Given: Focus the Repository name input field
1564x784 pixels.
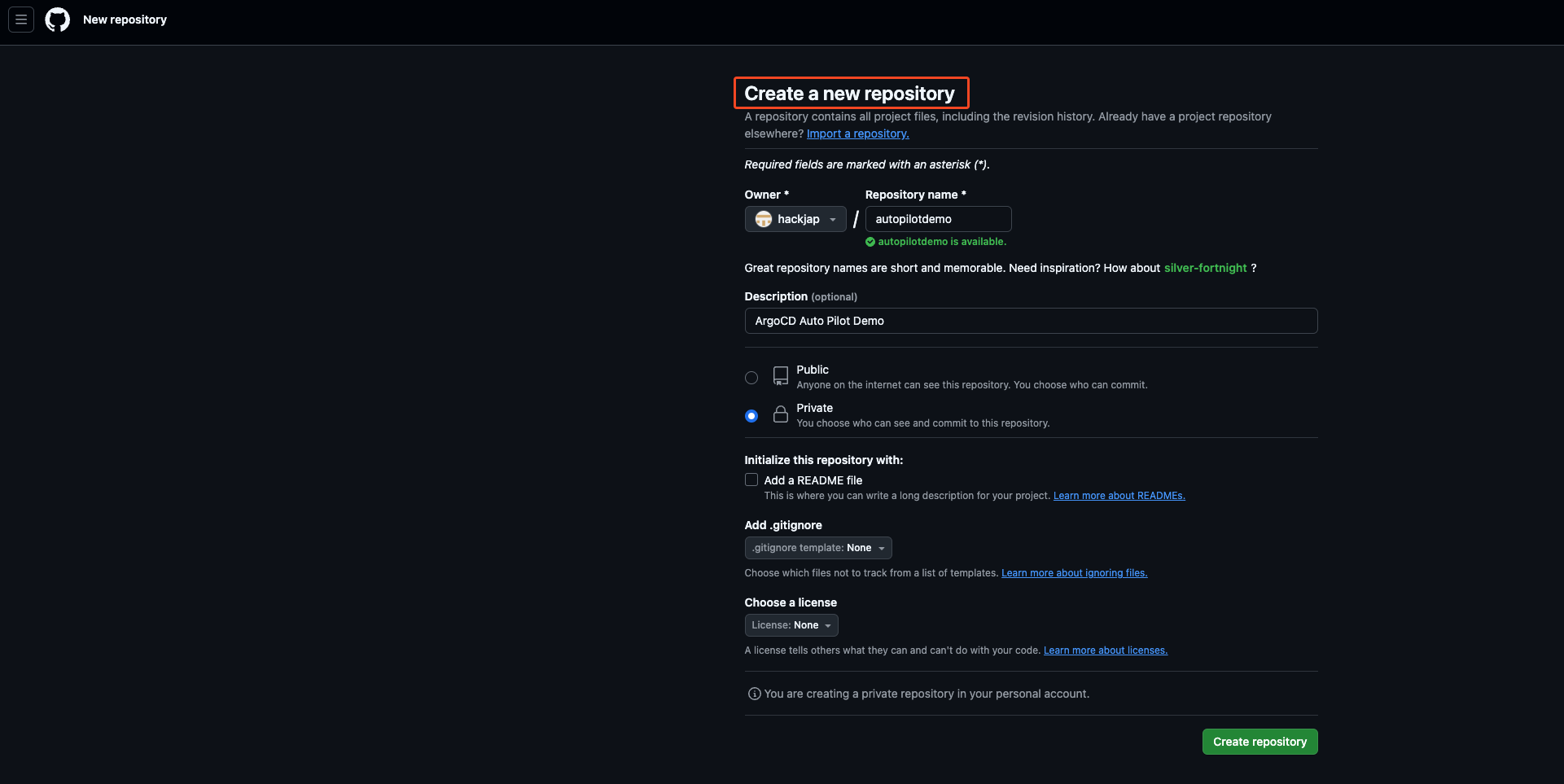Looking at the screenshot, I should 938,219.
